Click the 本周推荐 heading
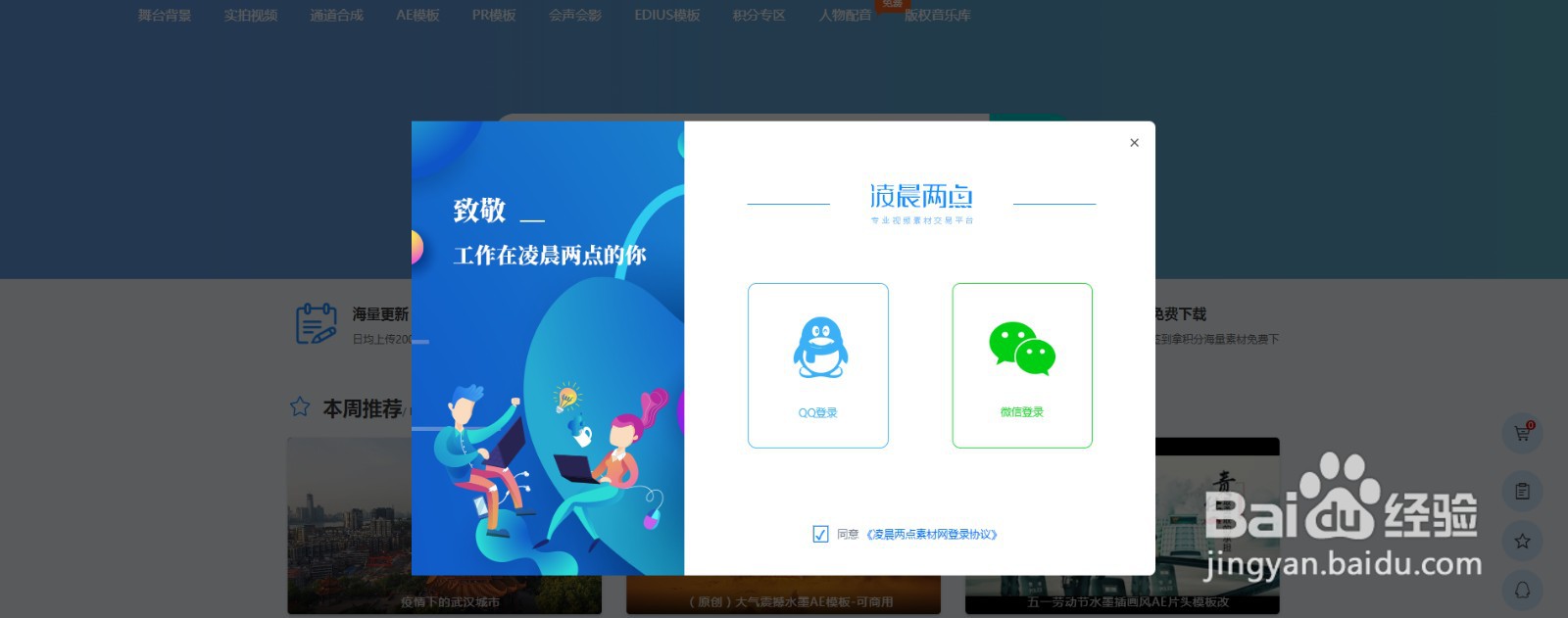Image resolution: width=1568 pixels, height=618 pixels. (x=363, y=408)
